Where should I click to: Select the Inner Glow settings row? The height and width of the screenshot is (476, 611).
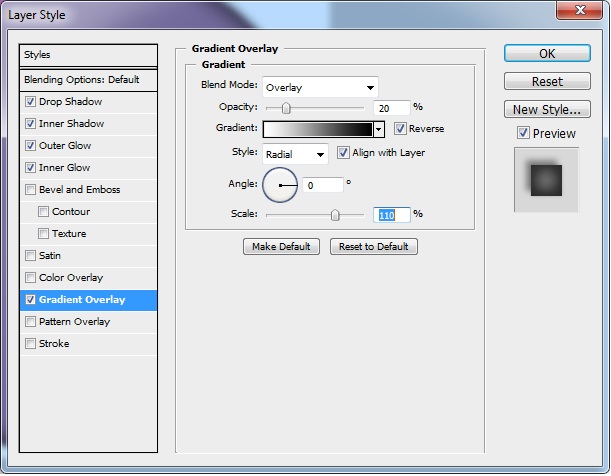click(x=88, y=167)
